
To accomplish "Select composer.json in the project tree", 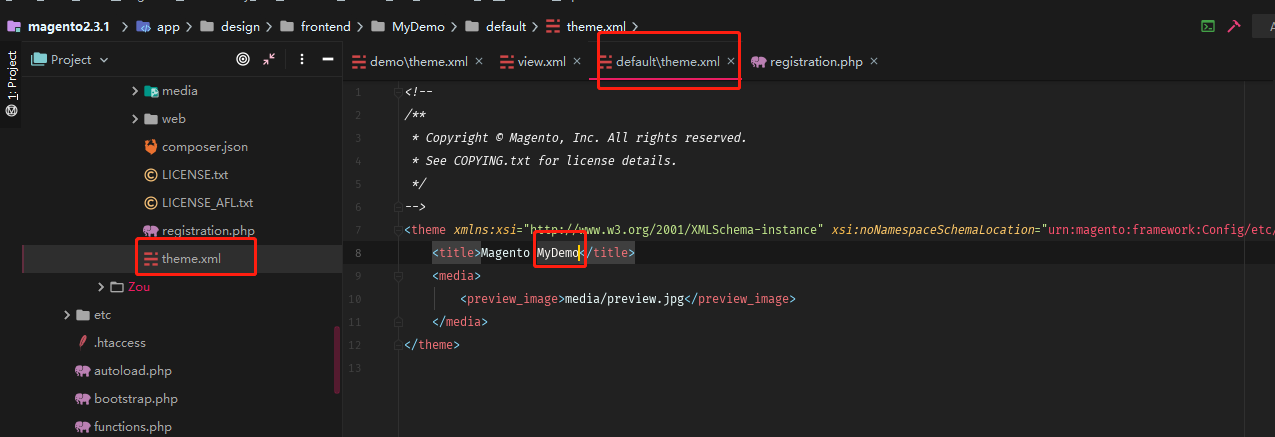I will point(204,147).
